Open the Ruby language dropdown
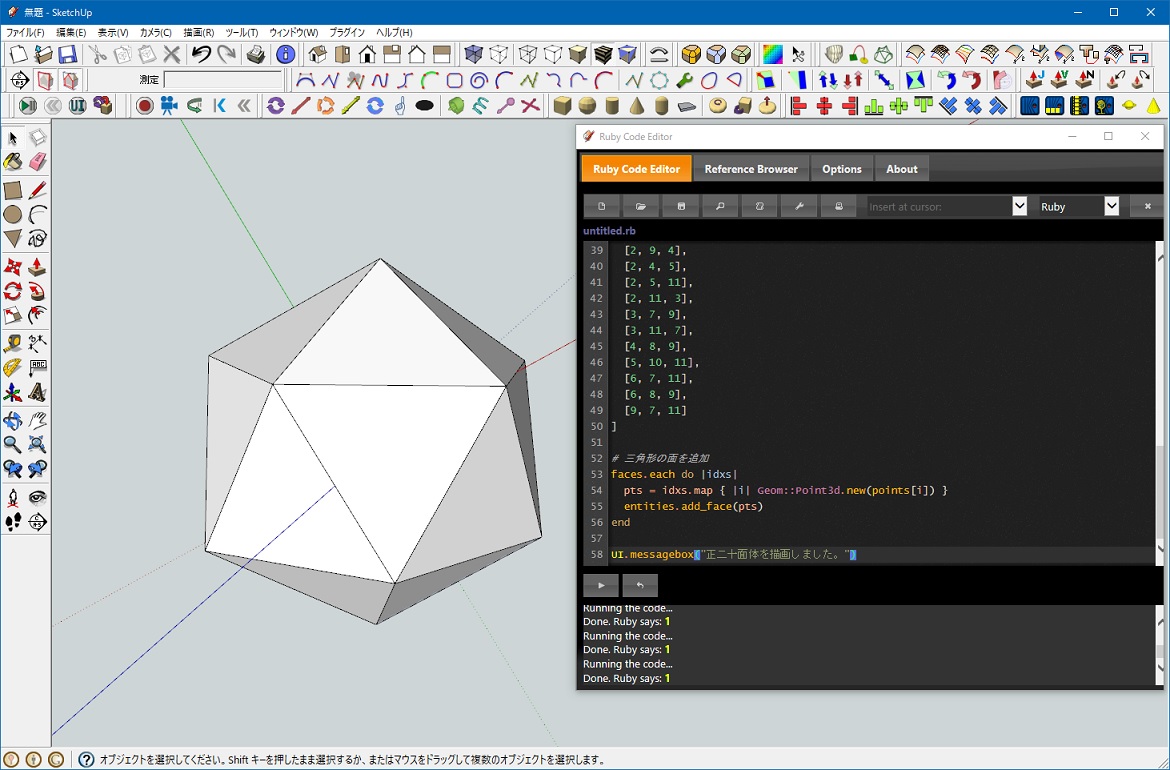The image size is (1170, 770). [1111, 206]
